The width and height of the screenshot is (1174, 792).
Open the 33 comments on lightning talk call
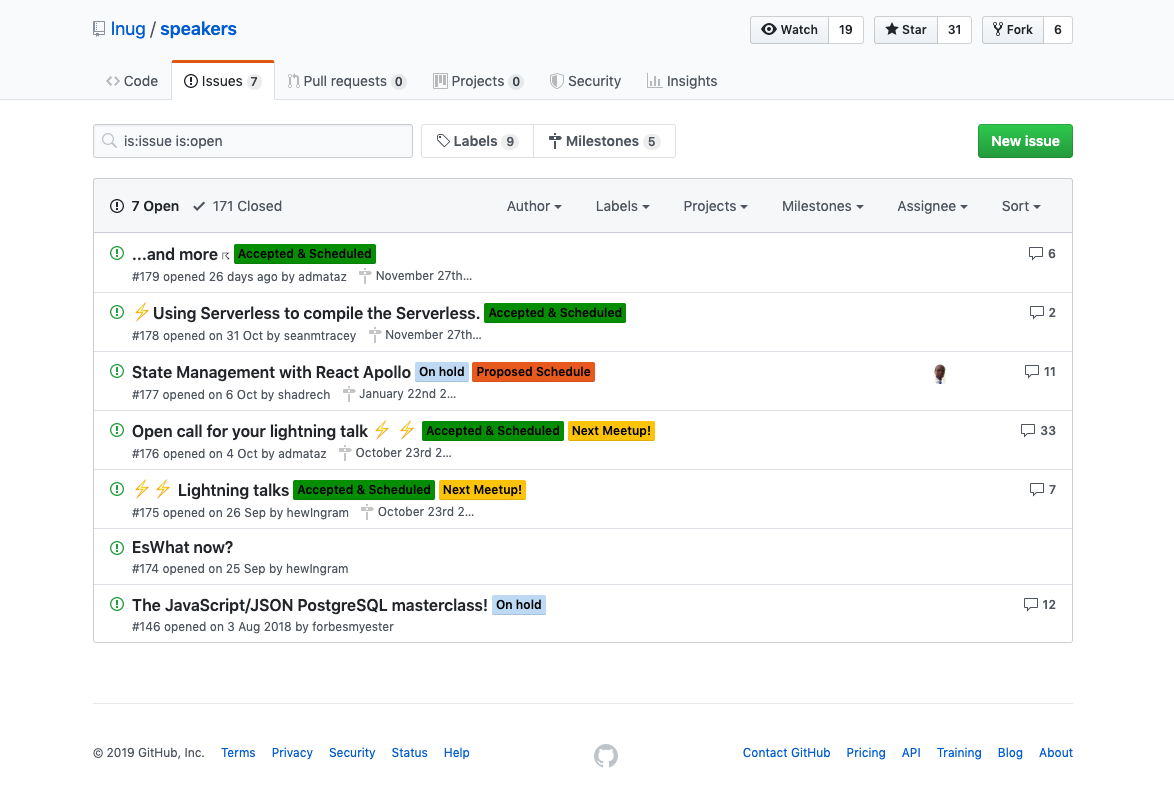(x=1038, y=431)
